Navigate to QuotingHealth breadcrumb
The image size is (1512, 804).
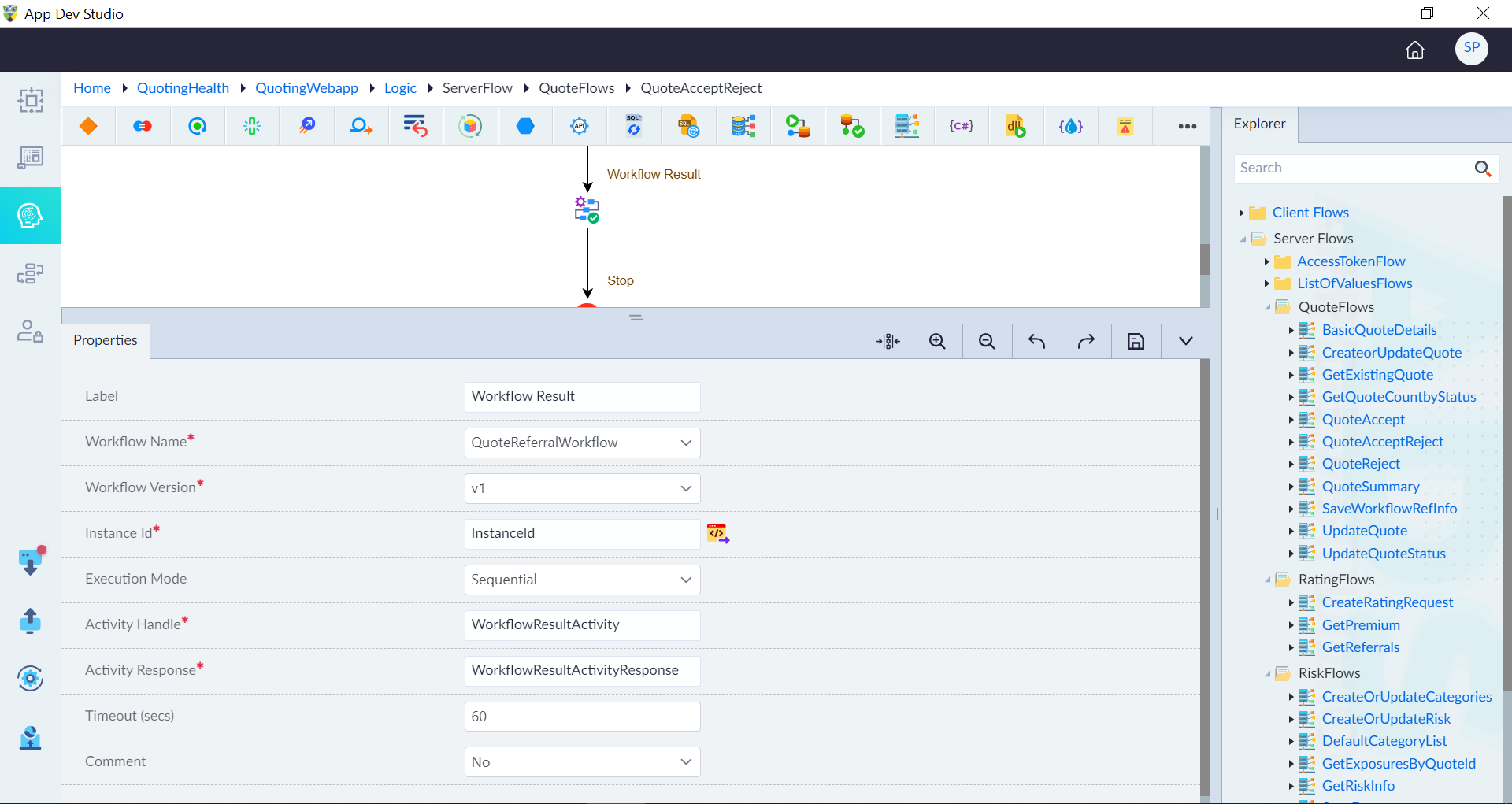tap(183, 88)
